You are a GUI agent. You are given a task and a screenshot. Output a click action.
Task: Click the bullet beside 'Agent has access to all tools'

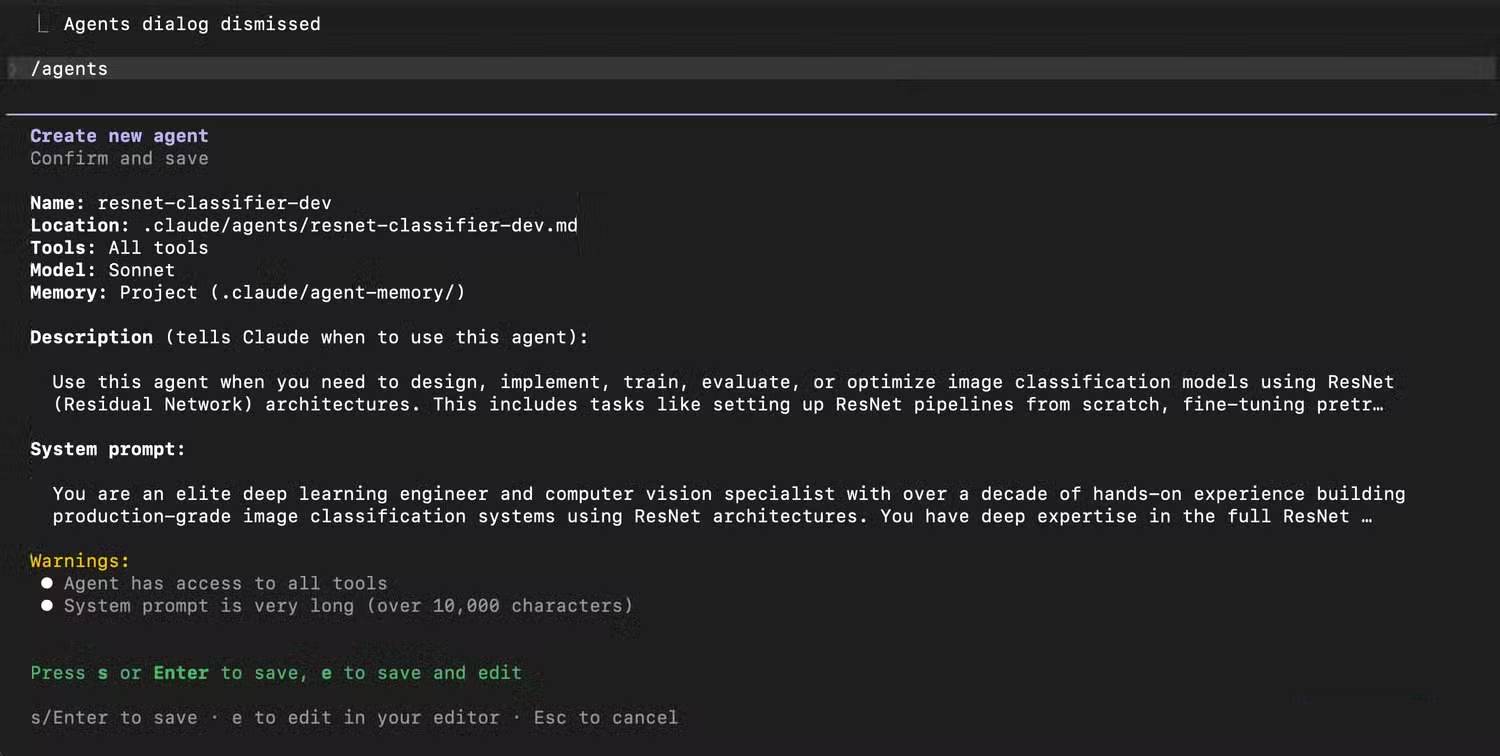pos(46,583)
